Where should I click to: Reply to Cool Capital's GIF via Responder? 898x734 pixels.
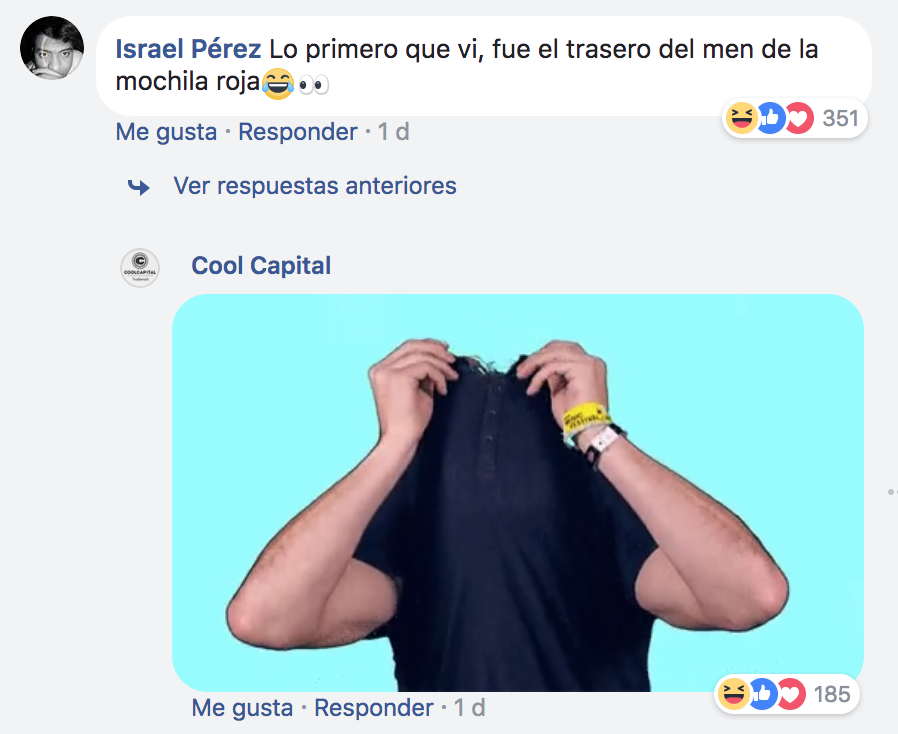(374, 708)
